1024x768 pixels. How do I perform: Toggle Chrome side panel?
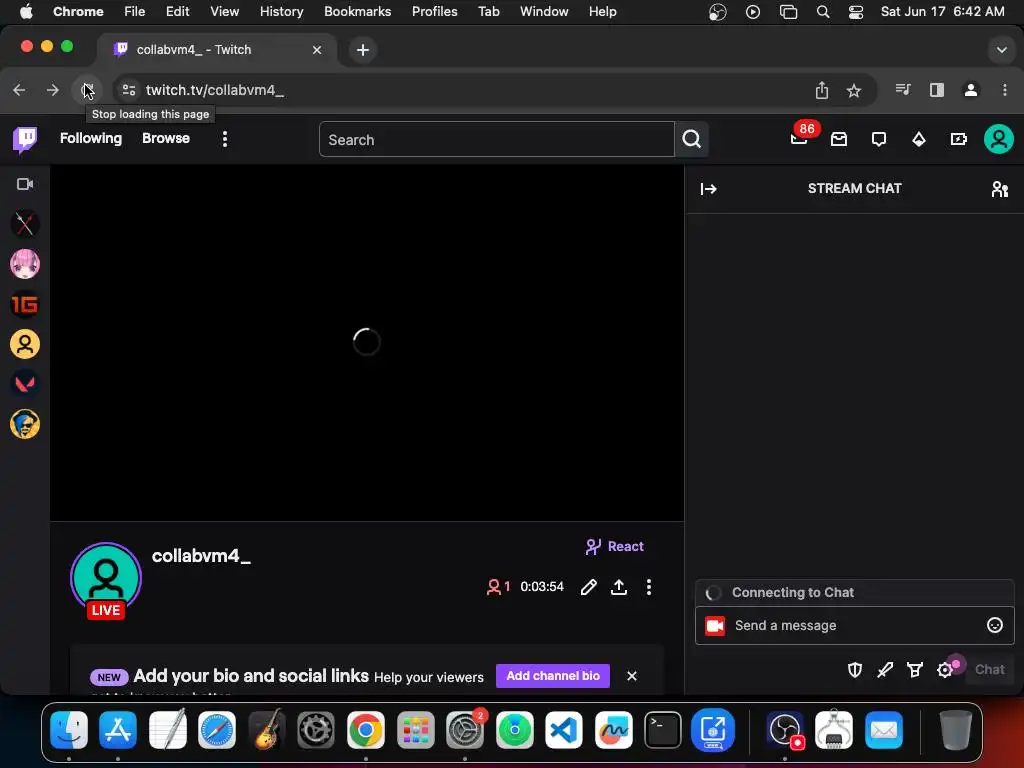[936, 90]
